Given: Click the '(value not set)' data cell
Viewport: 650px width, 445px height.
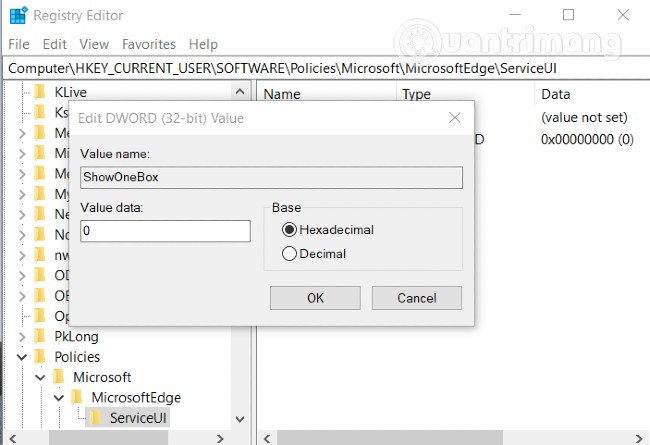Looking at the screenshot, I should [x=584, y=117].
